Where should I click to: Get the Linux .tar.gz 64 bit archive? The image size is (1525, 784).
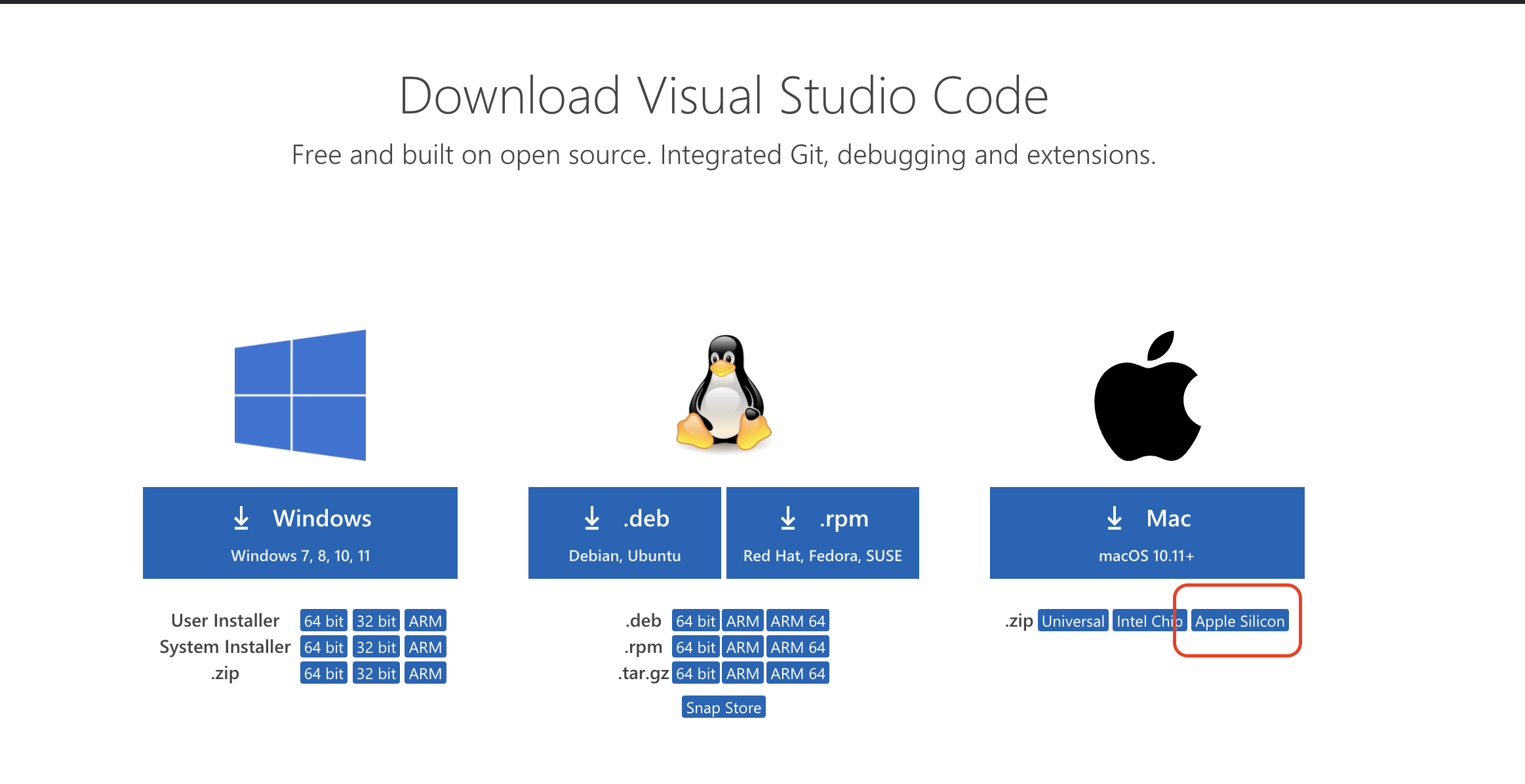695,673
